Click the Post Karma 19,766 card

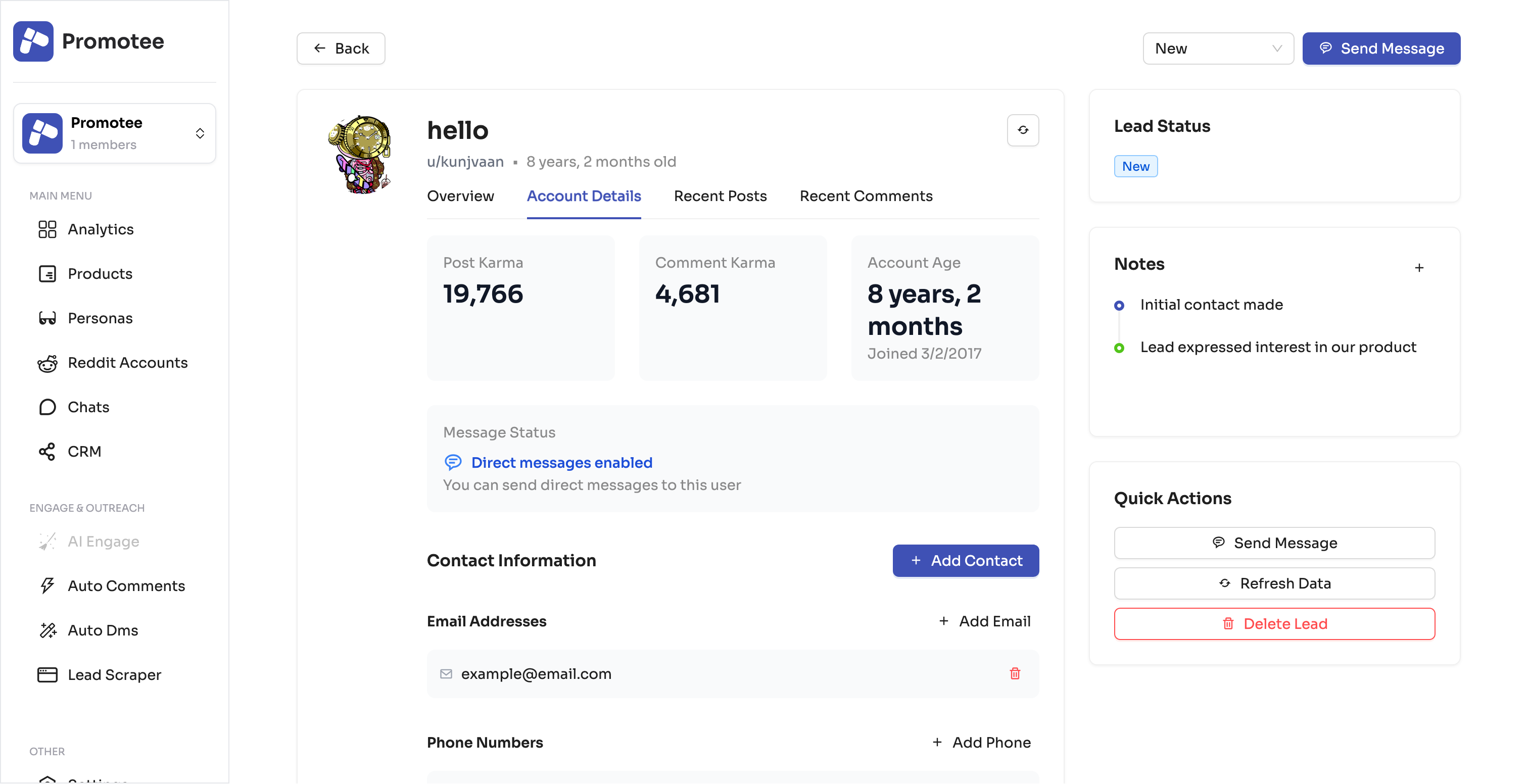point(521,308)
